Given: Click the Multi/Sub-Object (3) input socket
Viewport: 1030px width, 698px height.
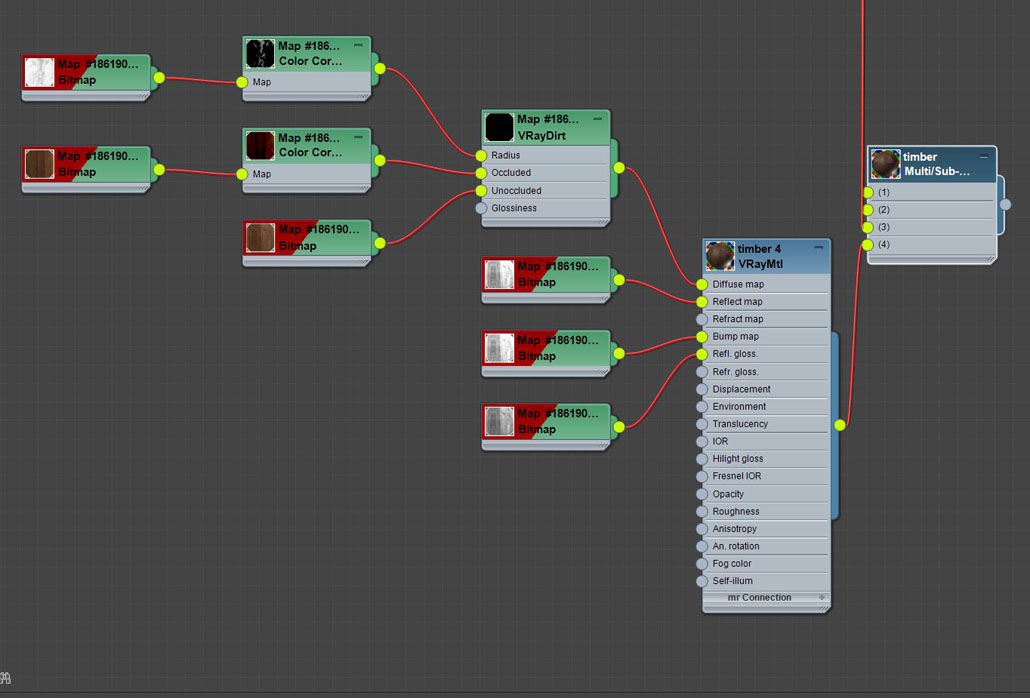Looking at the screenshot, I should coord(868,227).
